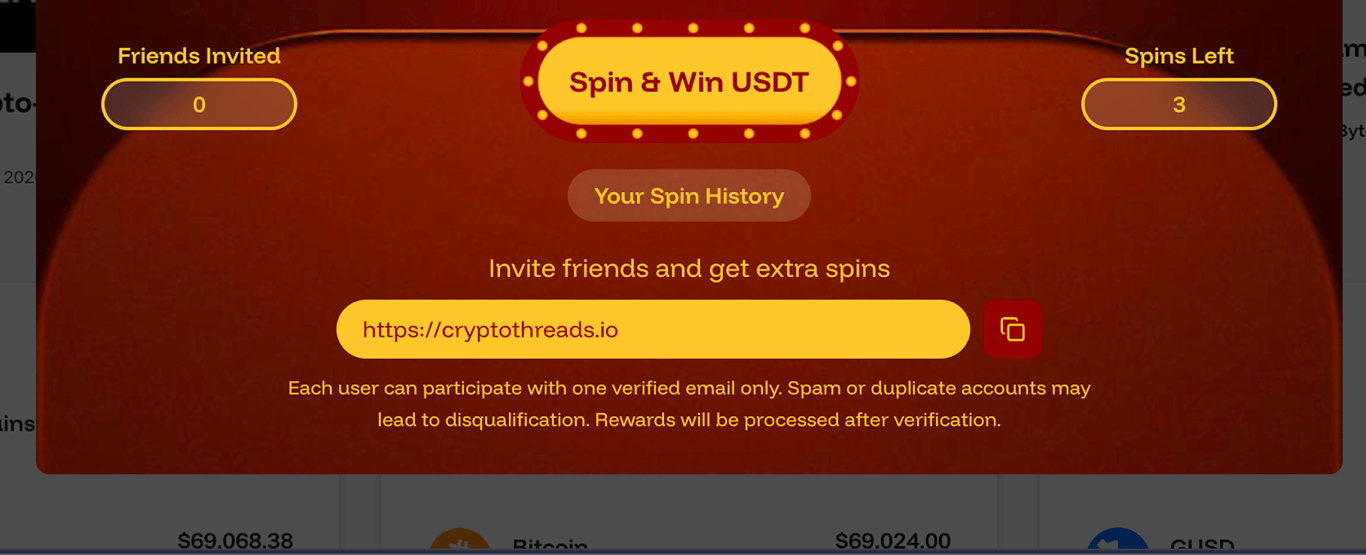Click the Spin & Win USDT button

click(689, 81)
